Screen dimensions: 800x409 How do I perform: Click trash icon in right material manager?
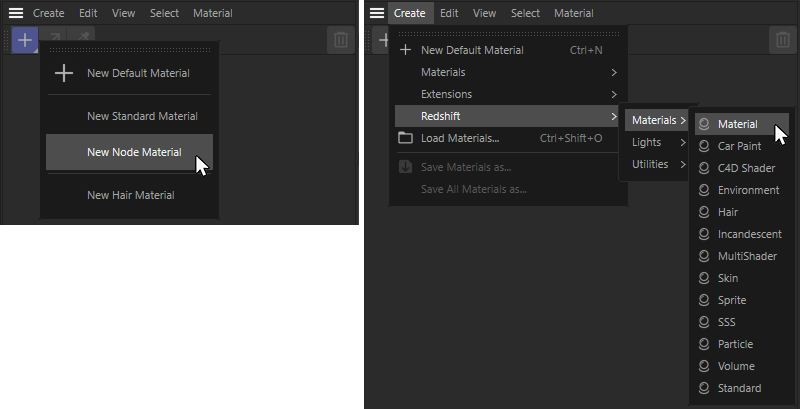783,40
